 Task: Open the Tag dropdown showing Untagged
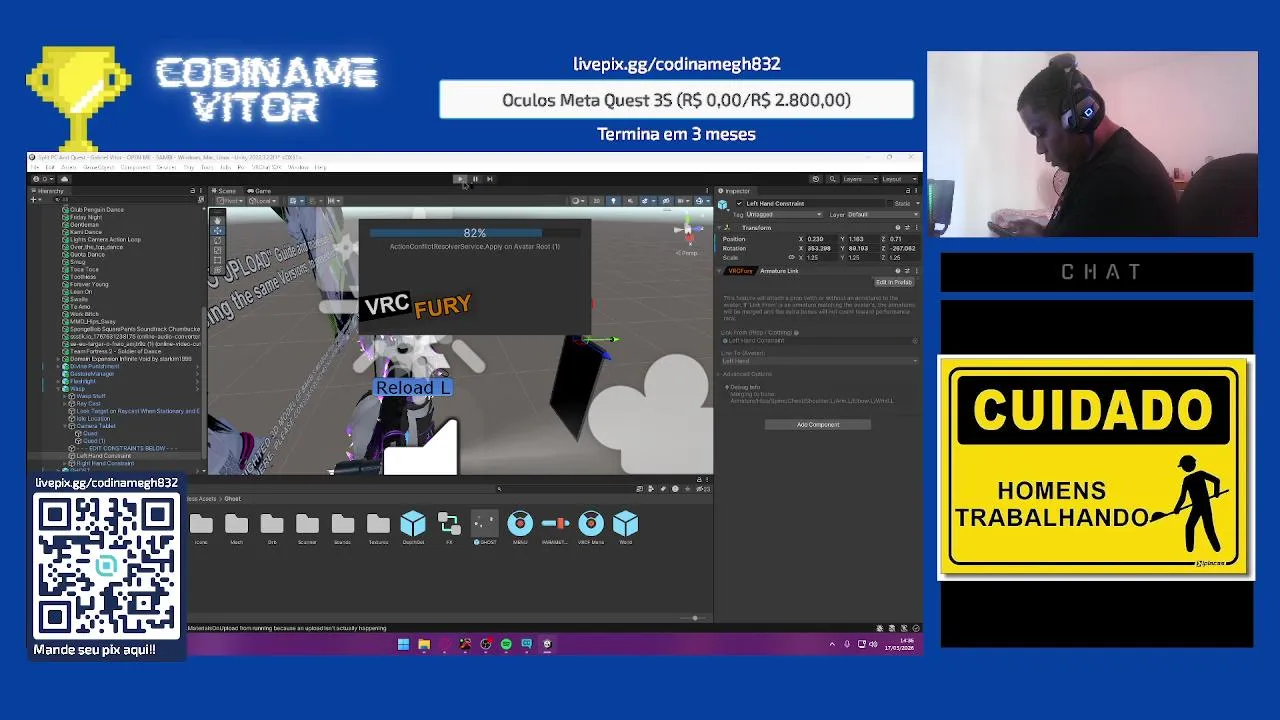[x=784, y=214]
